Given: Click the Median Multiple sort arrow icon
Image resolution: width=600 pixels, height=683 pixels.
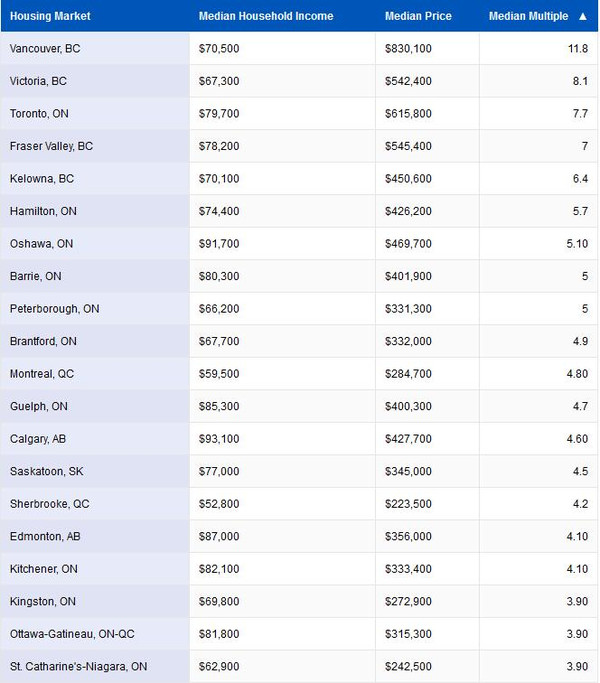Looking at the screenshot, I should (x=583, y=17).
